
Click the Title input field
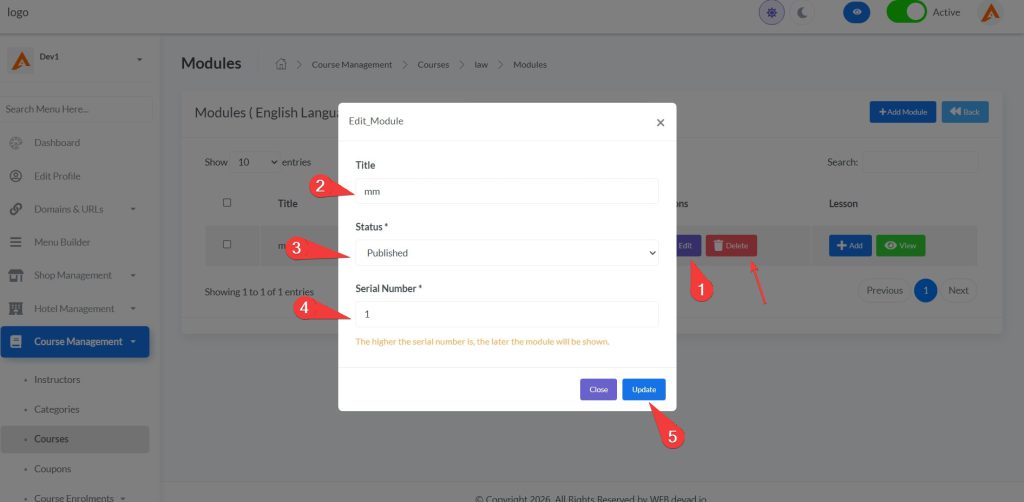(x=507, y=191)
